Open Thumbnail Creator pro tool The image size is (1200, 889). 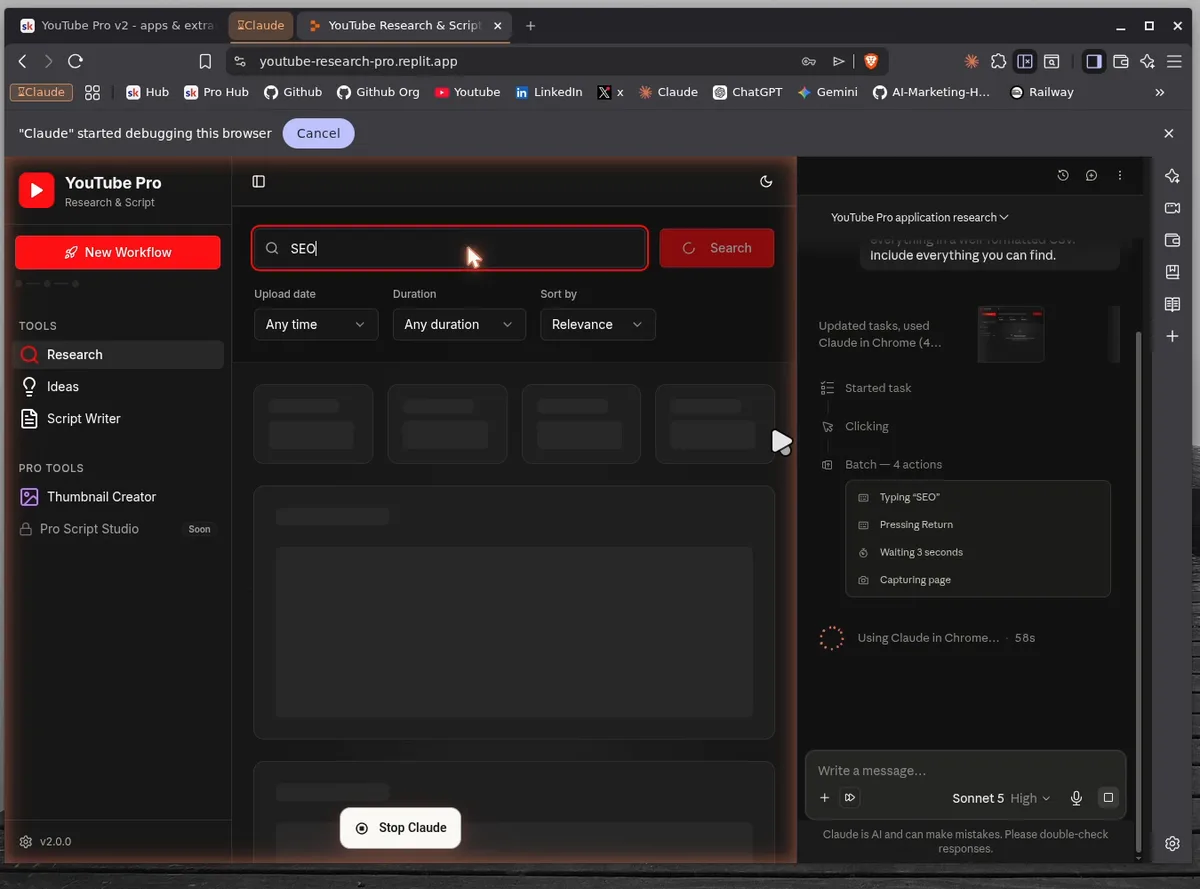tap(118, 496)
